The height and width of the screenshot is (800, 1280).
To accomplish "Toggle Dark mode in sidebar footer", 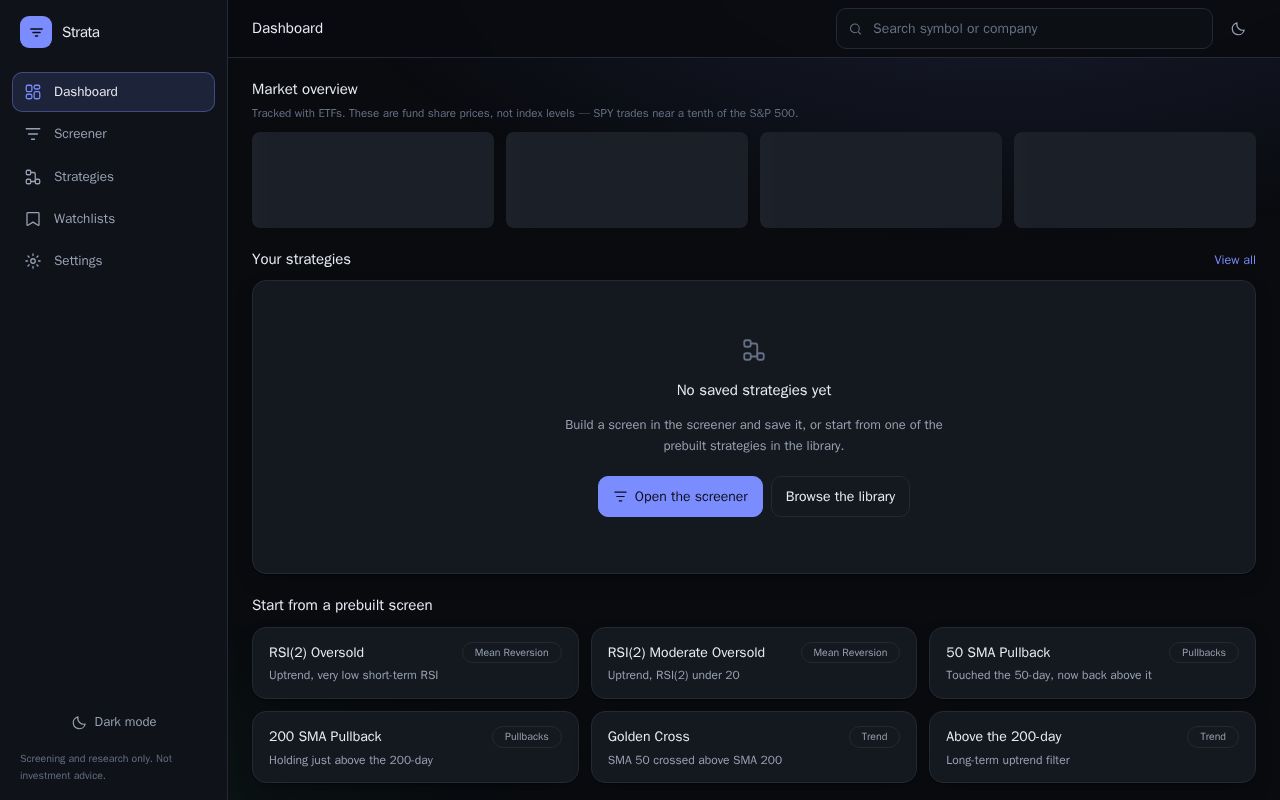I will [x=114, y=722].
